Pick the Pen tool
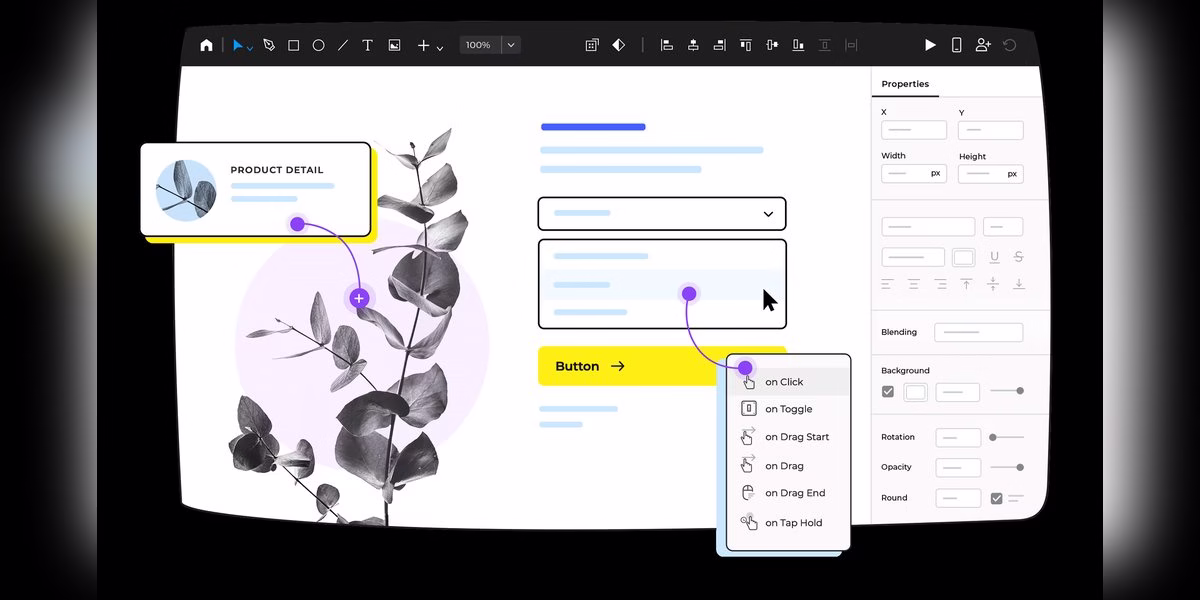This screenshot has height=600, width=1200. point(269,45)
